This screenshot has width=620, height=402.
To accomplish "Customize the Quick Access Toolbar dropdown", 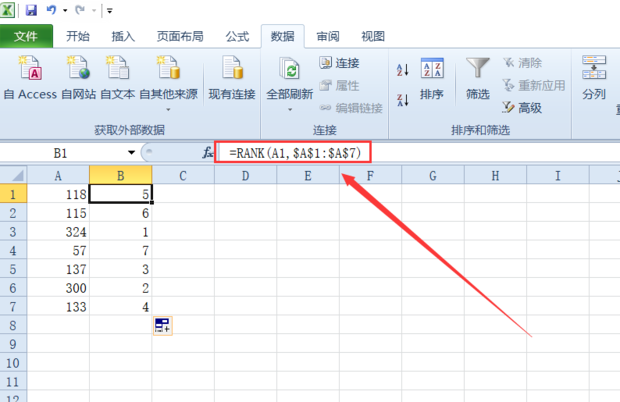I will [x=110, y=11].
